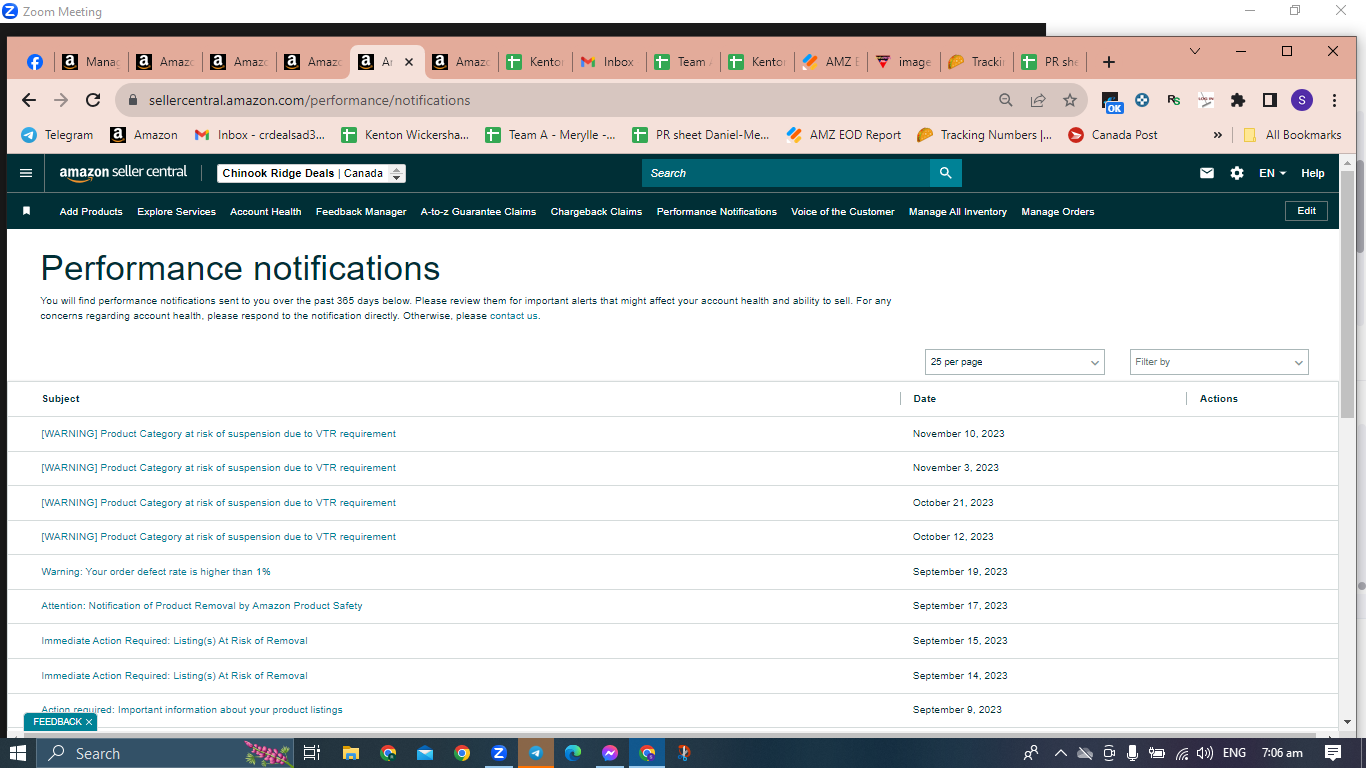Open Zoom from the Windows taskbar
Screen dimensions: 1366x768
click(x=499, y=753)
